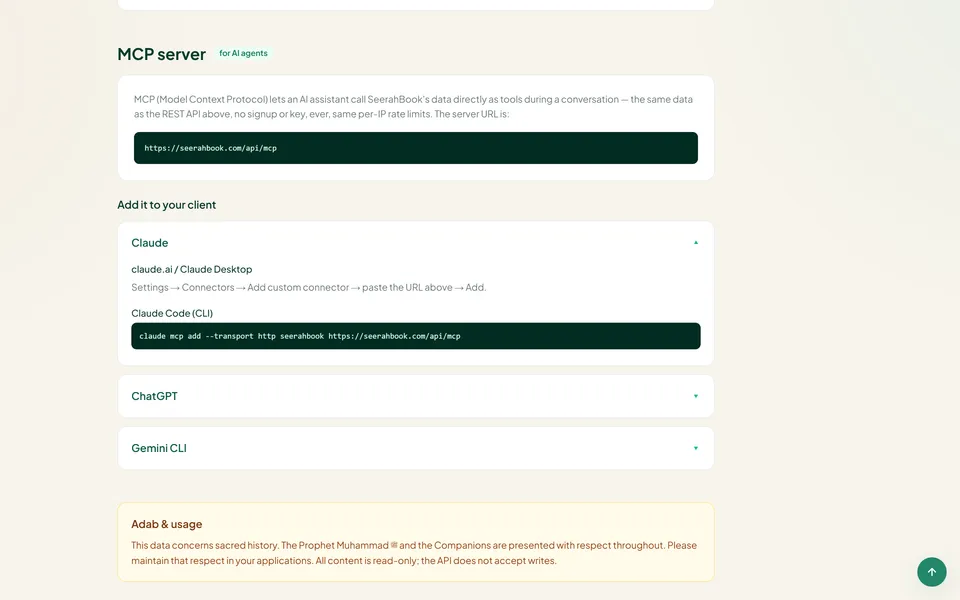960x600 pixels.
Task: Click the Claude accordion title
Action: pyautogui.click(x=149, y=243)
